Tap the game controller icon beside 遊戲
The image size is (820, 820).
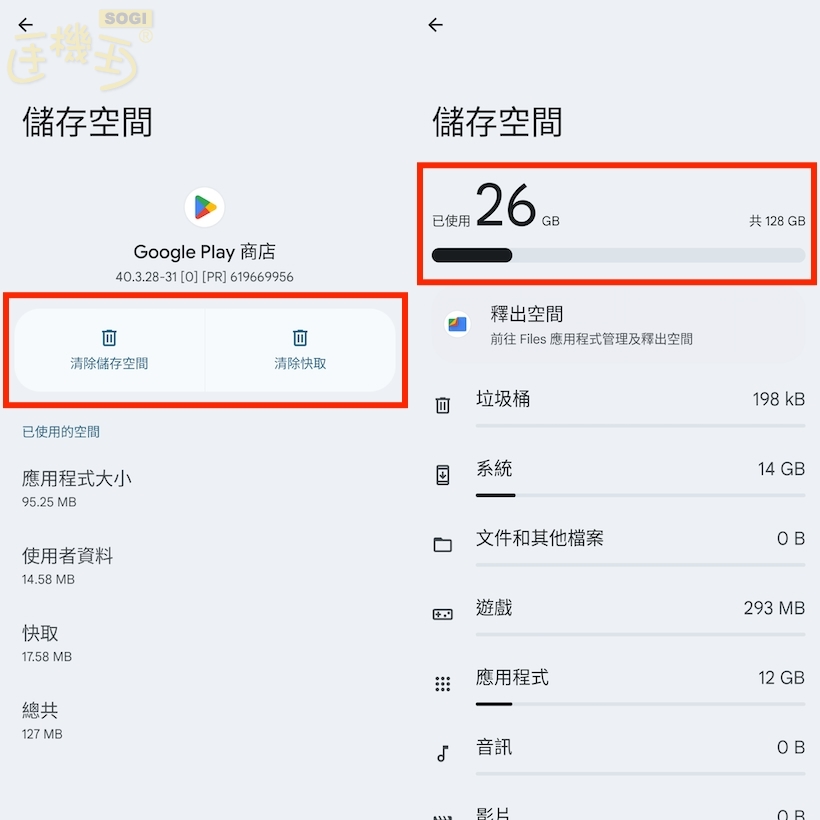[443, 612]
